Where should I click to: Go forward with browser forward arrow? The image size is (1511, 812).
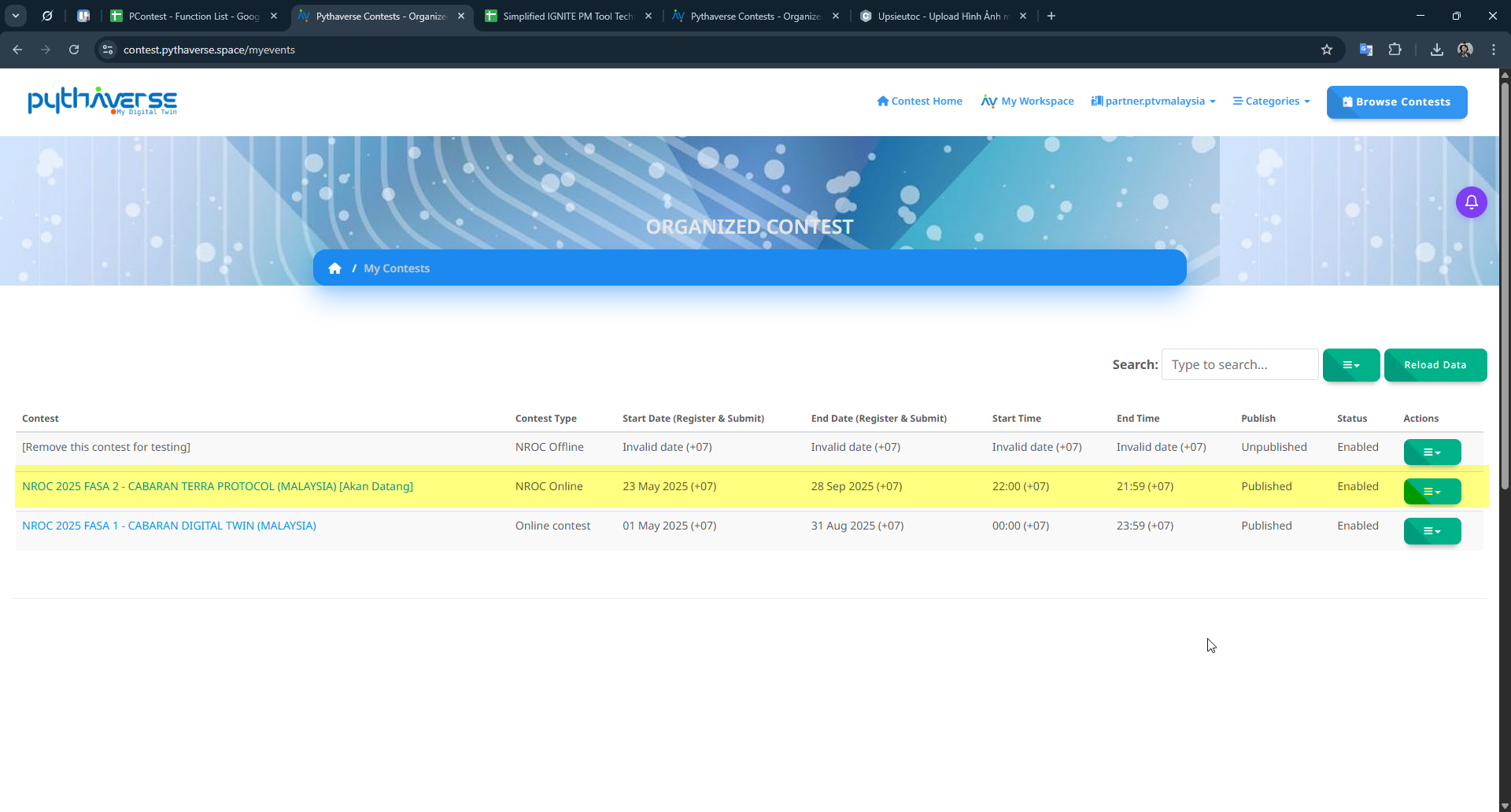click(x=46, y=50)
